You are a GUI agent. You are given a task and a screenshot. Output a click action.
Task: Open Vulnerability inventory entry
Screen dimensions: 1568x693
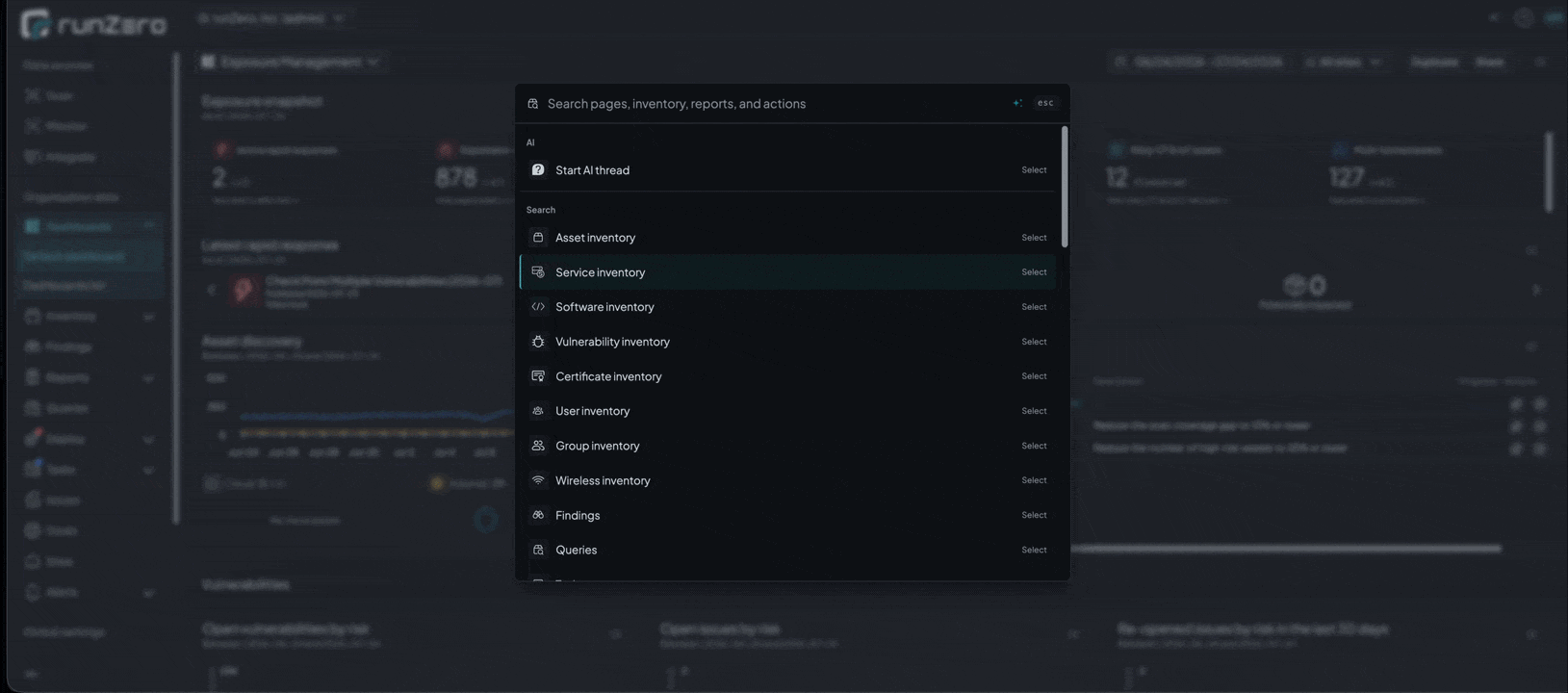coord(787,342)
